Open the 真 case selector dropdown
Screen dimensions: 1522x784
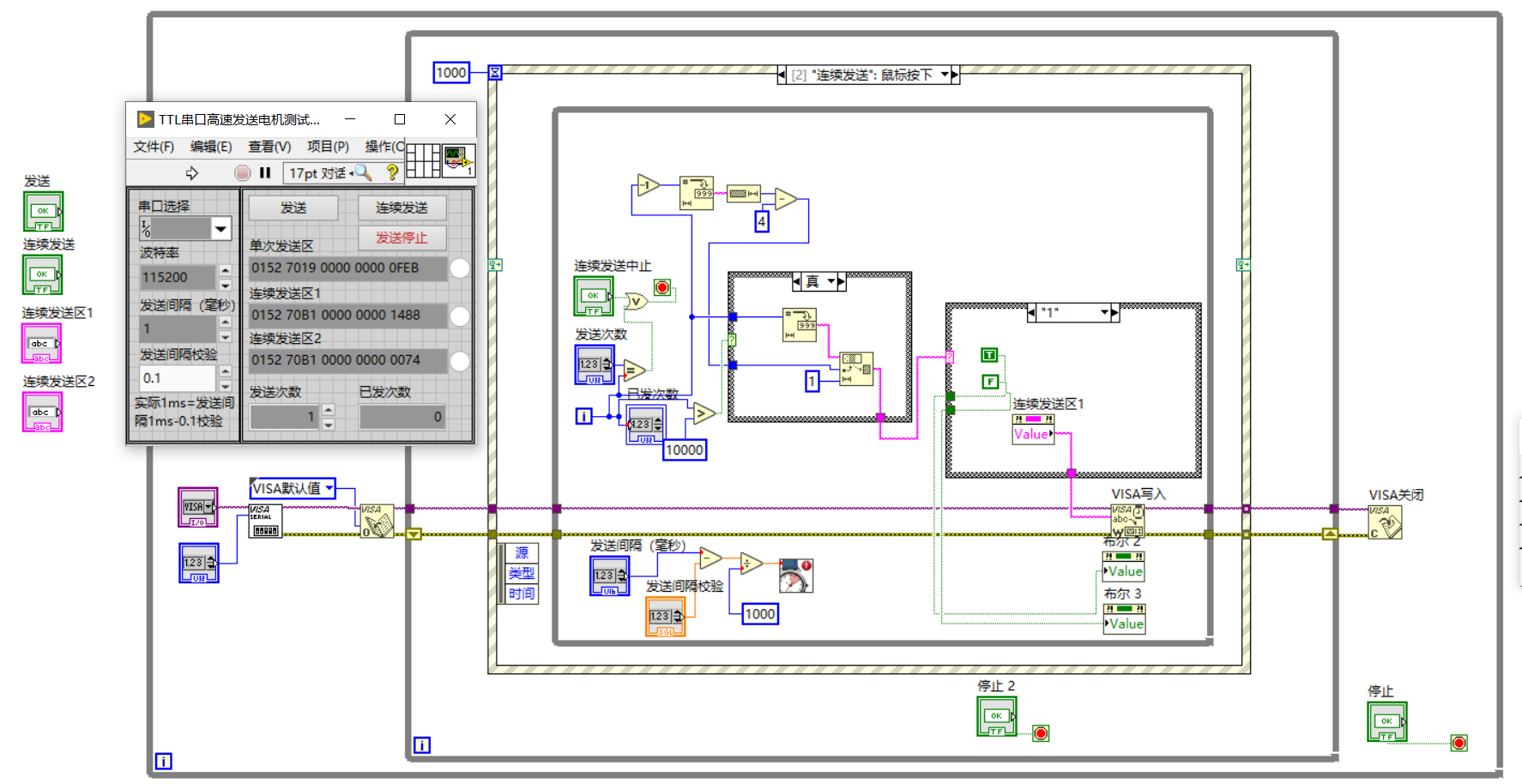[x=830, y=281]
